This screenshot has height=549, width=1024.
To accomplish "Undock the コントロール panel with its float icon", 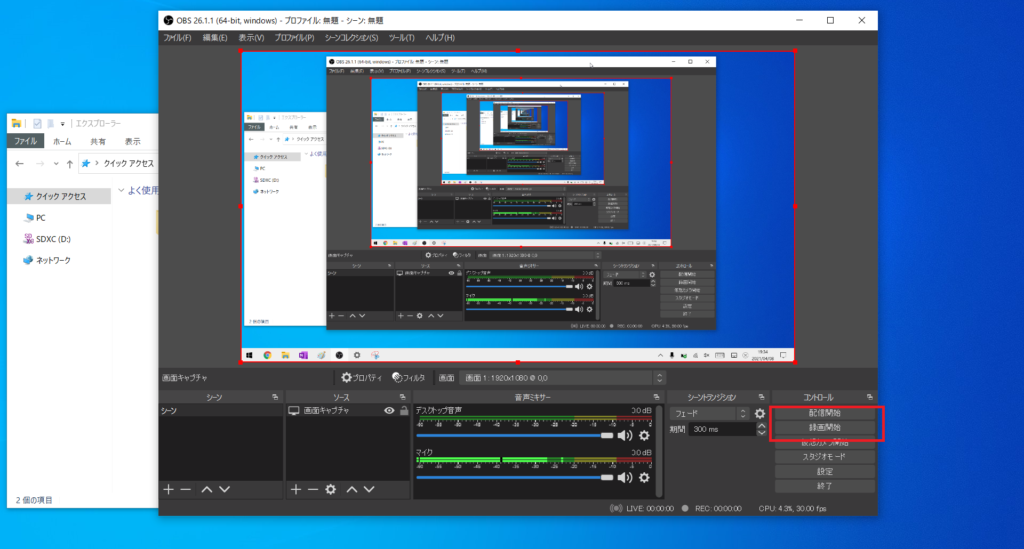I will (869, 397).
